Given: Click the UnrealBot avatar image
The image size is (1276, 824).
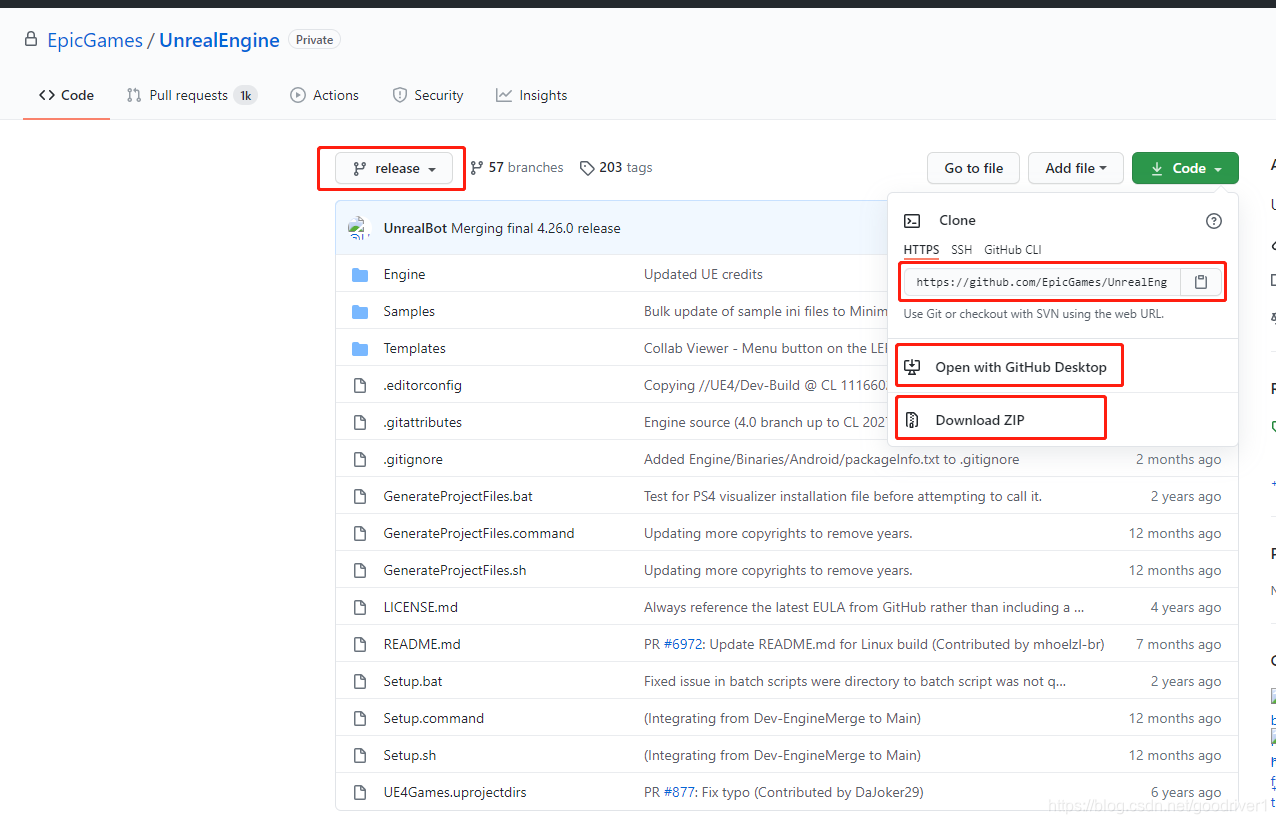Looking at the screenshot, I should pos(360,228).
